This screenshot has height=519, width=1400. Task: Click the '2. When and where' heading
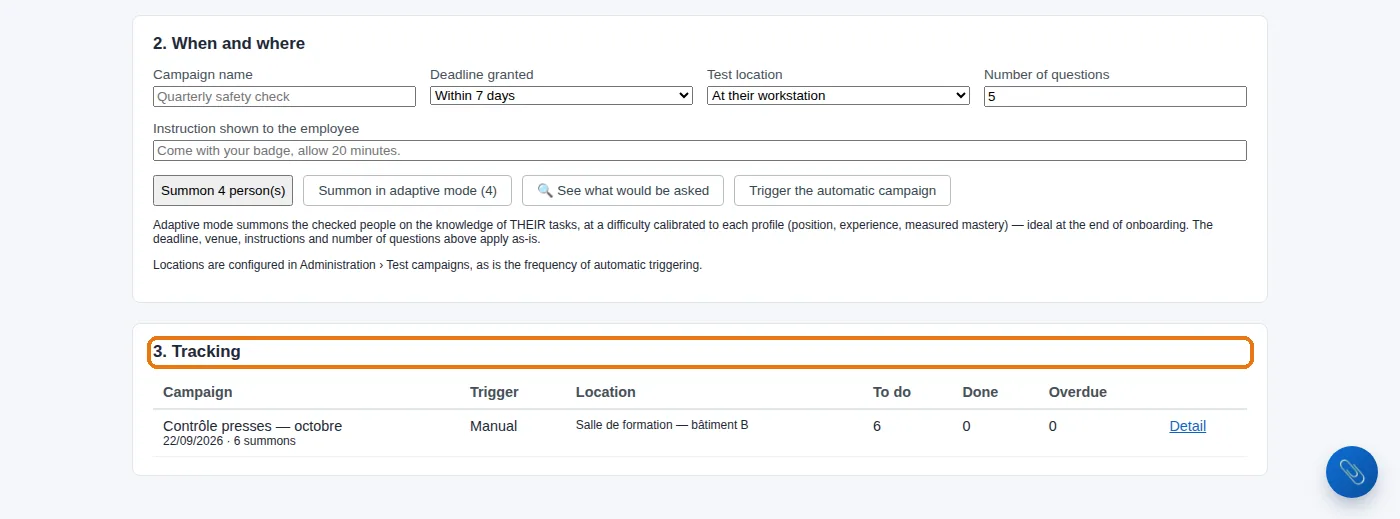coord(229,44)
